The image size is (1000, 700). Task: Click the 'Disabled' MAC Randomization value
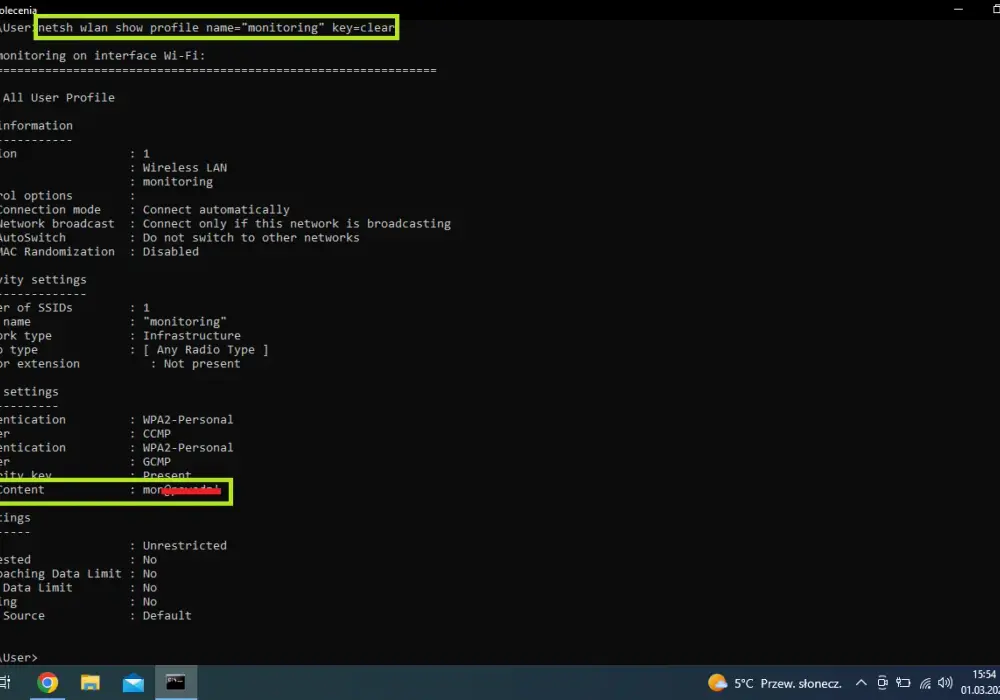click(170, 252)
